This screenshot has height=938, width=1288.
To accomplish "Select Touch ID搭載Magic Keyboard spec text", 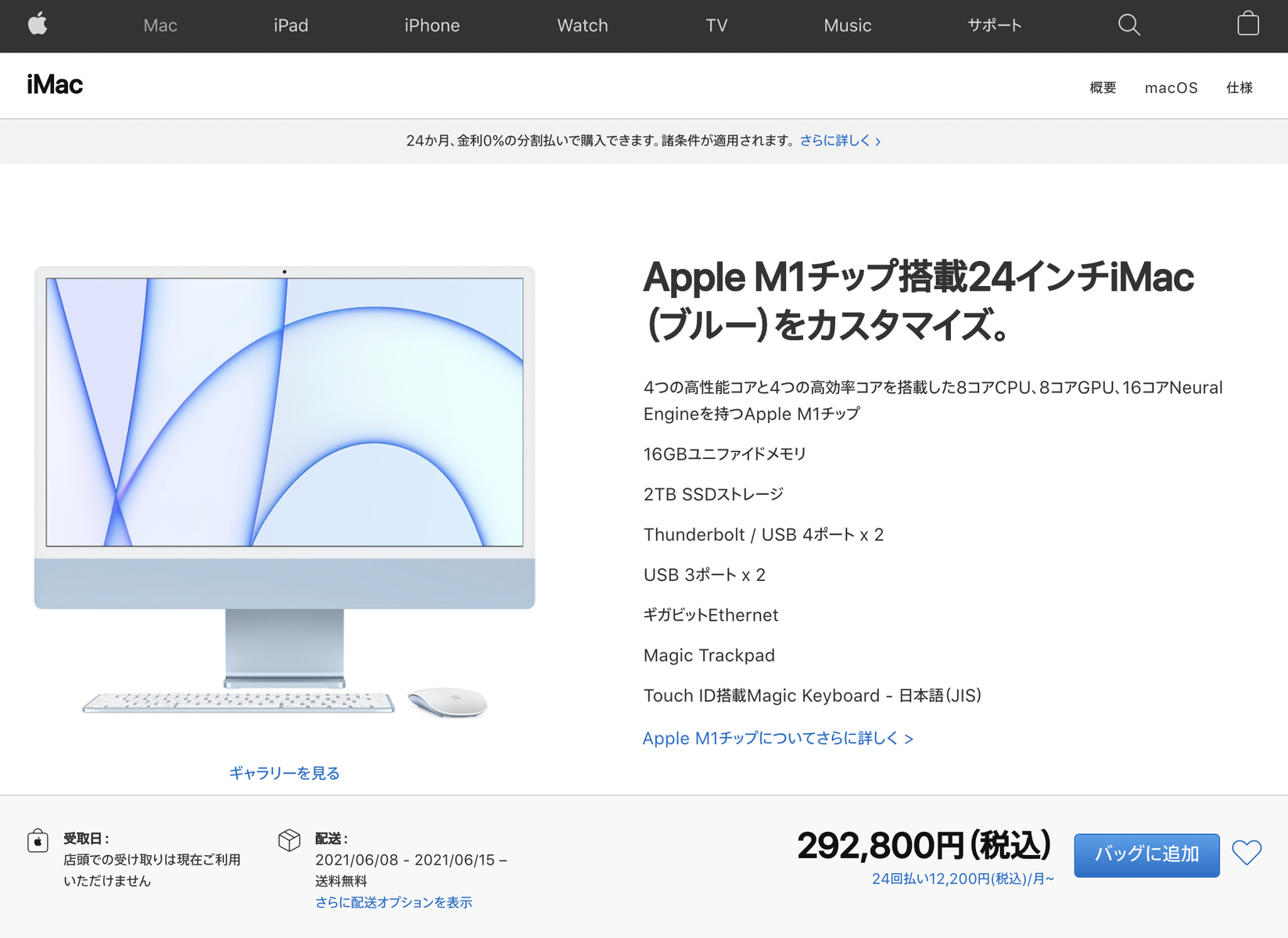I will coord(813,696).
